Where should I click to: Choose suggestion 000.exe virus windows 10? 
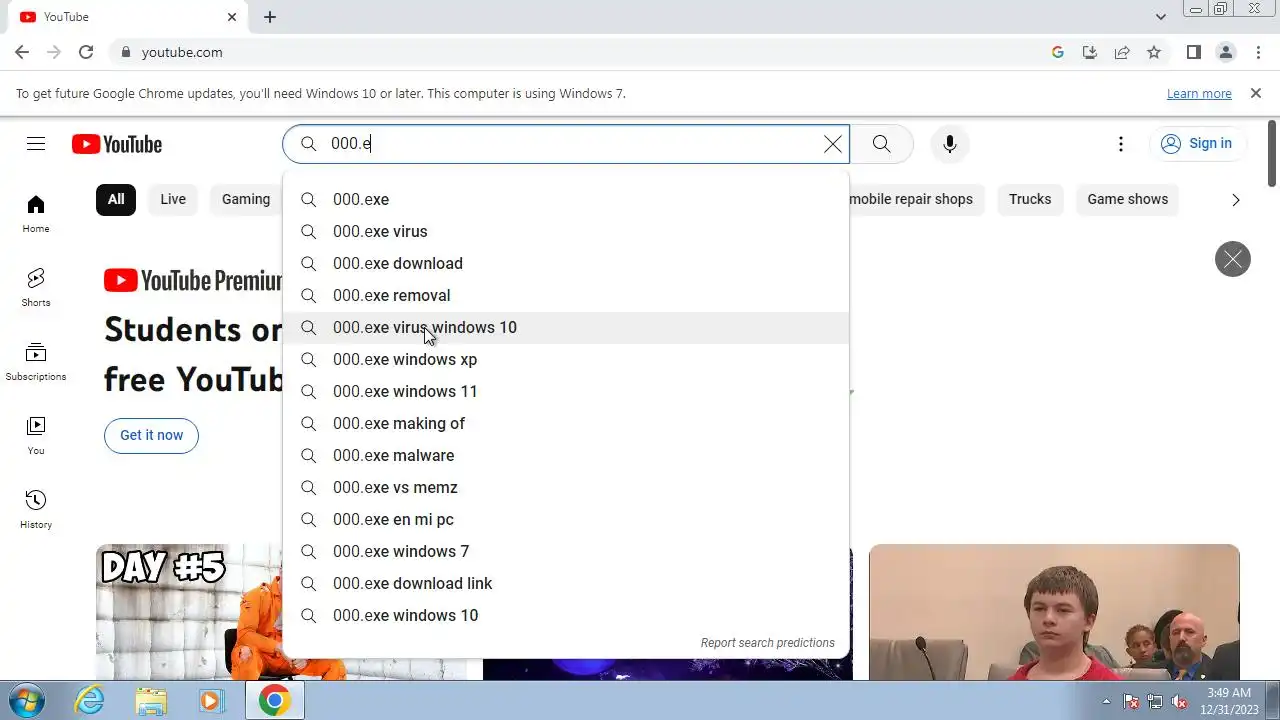click(x=566, y=327)
